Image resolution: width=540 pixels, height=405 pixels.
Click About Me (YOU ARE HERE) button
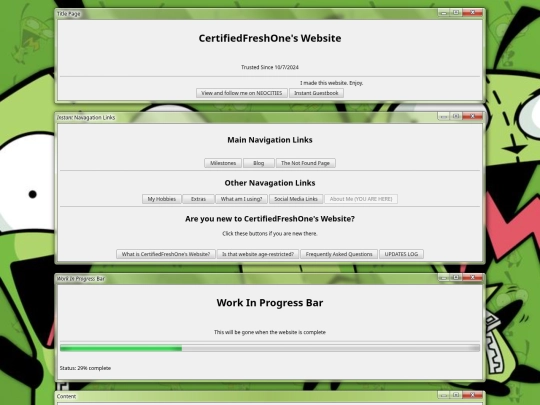click(x=361, y=199)
